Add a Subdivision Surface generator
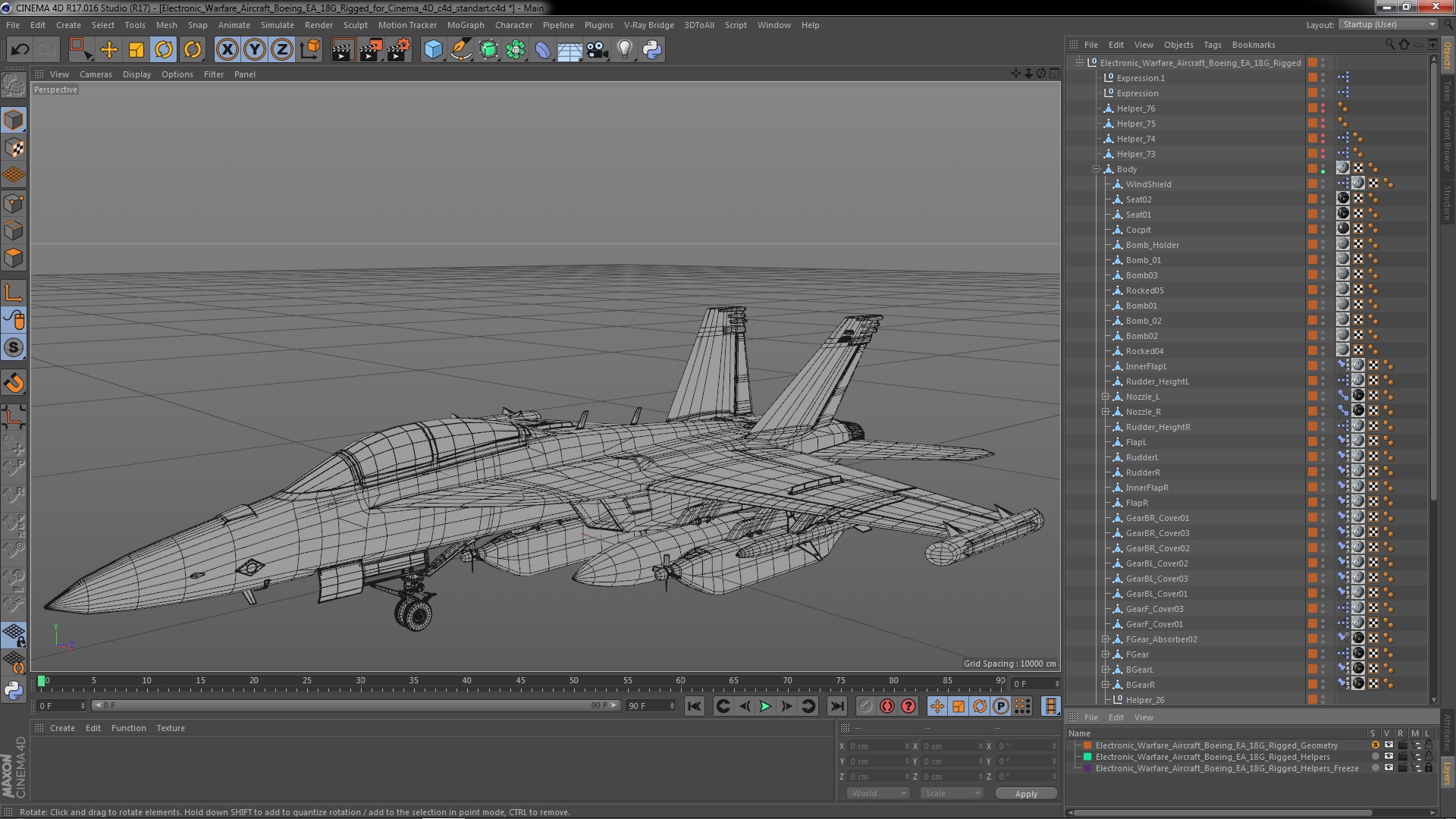Screen dimensions: 1456x819 (488, 50)
